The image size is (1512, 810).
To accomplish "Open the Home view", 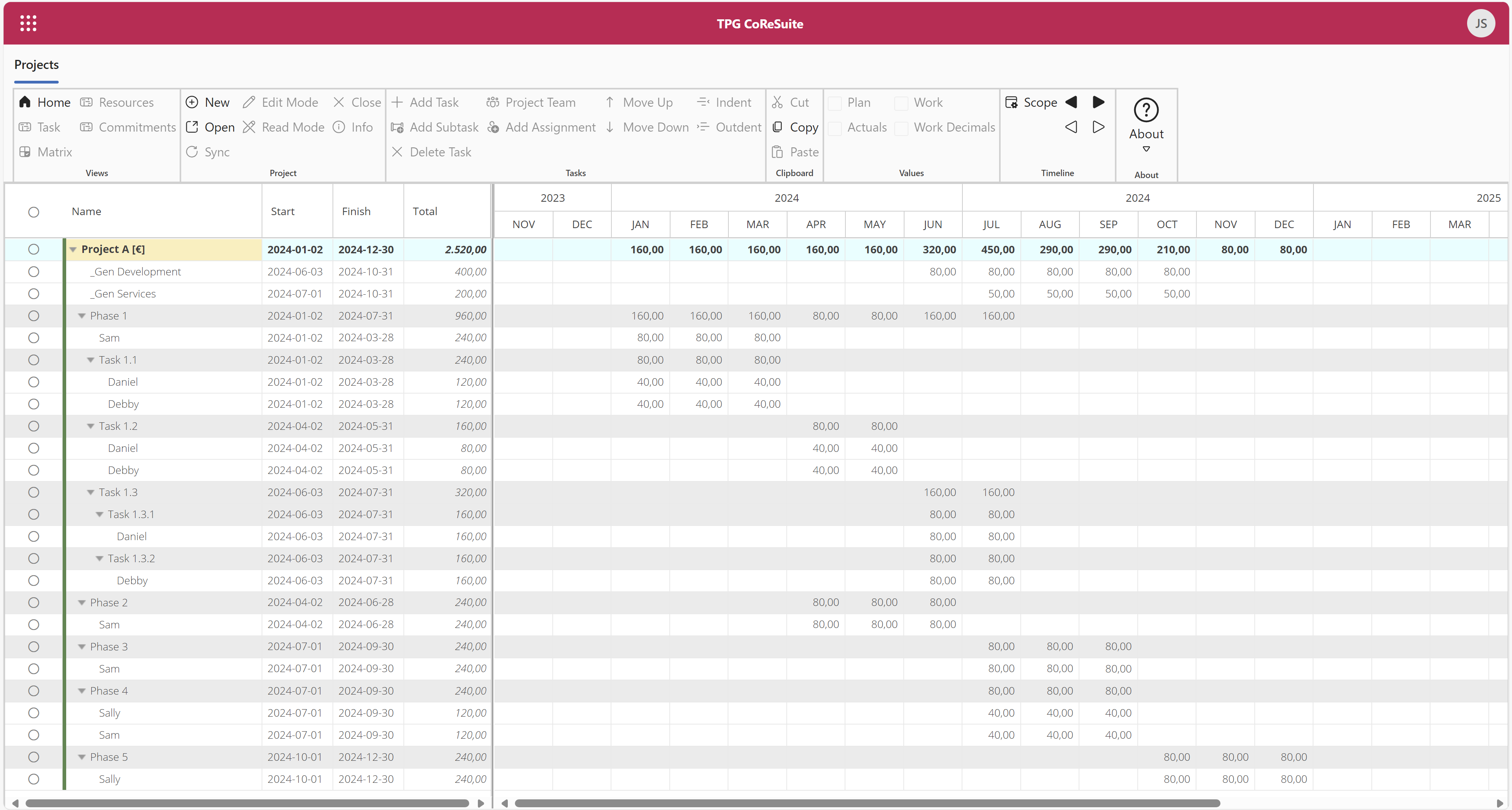I will [x=45, y=102].
